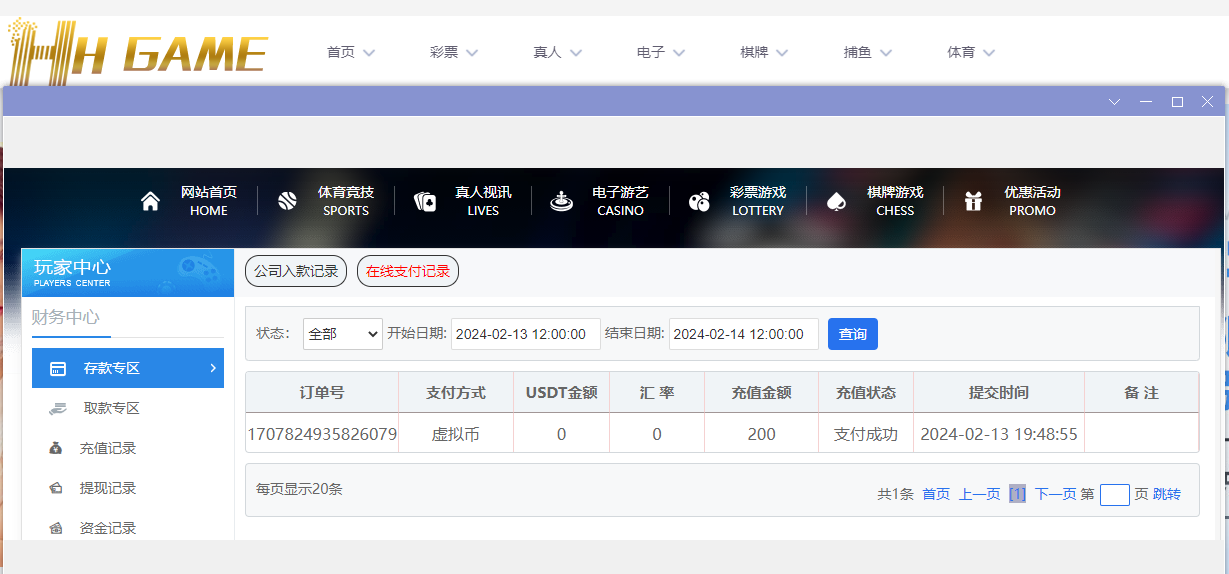Expand the 彩票 top menu chevron

click(472, 53)
